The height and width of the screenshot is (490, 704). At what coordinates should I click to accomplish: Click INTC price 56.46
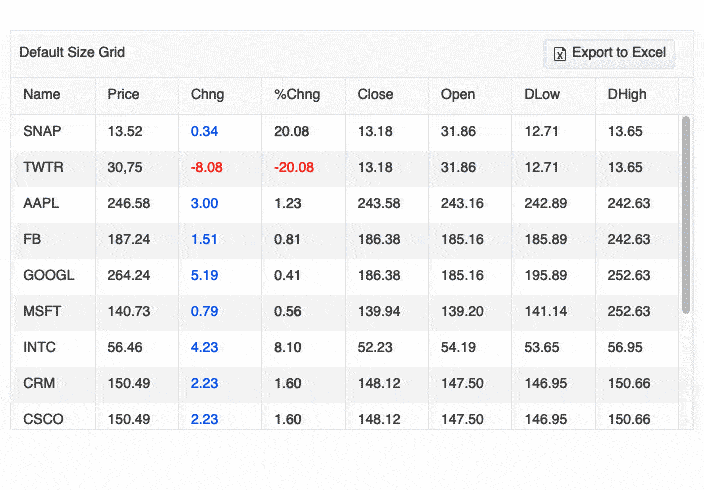click(125, 347)
